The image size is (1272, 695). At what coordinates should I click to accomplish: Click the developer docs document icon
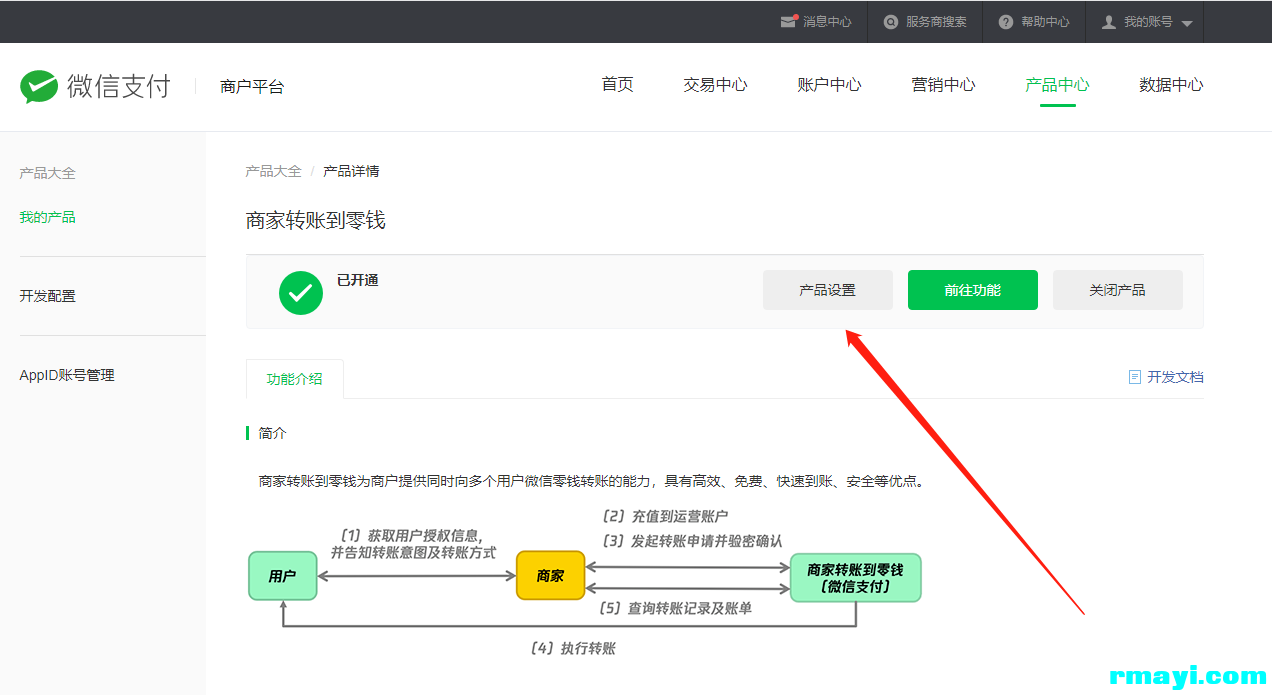click(1134, 377)
